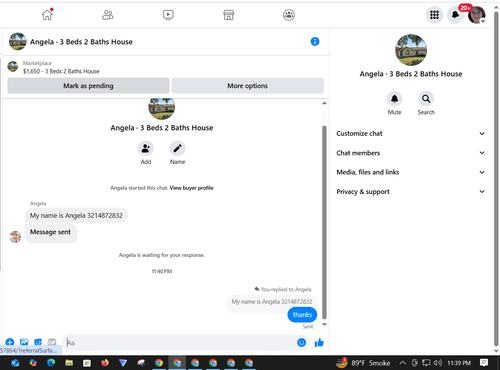Choose a GIF from the composer
This screenshot has width=500, height=370.
coord(52,342)
